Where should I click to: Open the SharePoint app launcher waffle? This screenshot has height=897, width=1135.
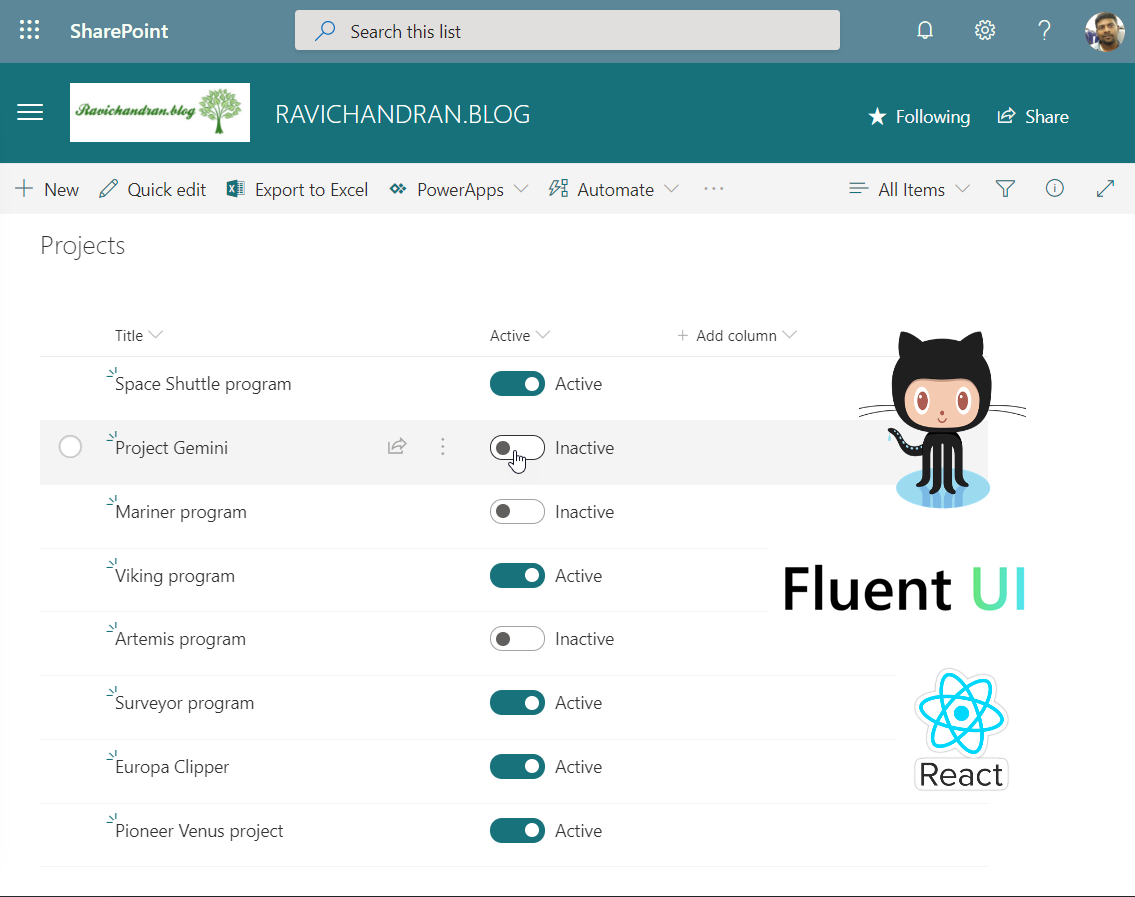click(x=30, y=31)
